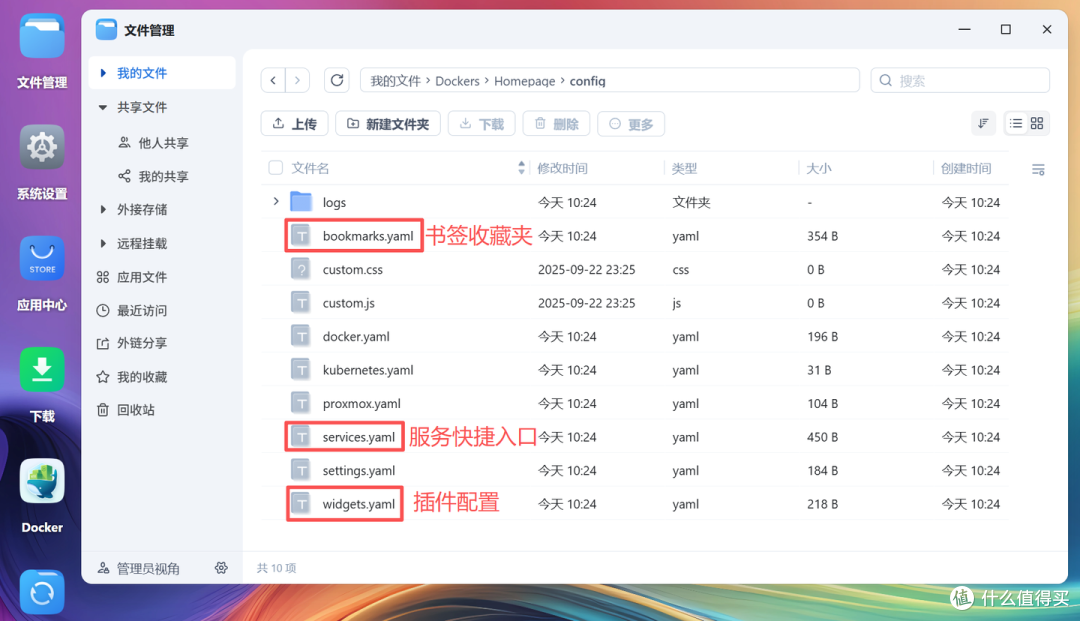1080x621 pixels.
Task: Switch to list view
Action: click(x=1016, y=123)
